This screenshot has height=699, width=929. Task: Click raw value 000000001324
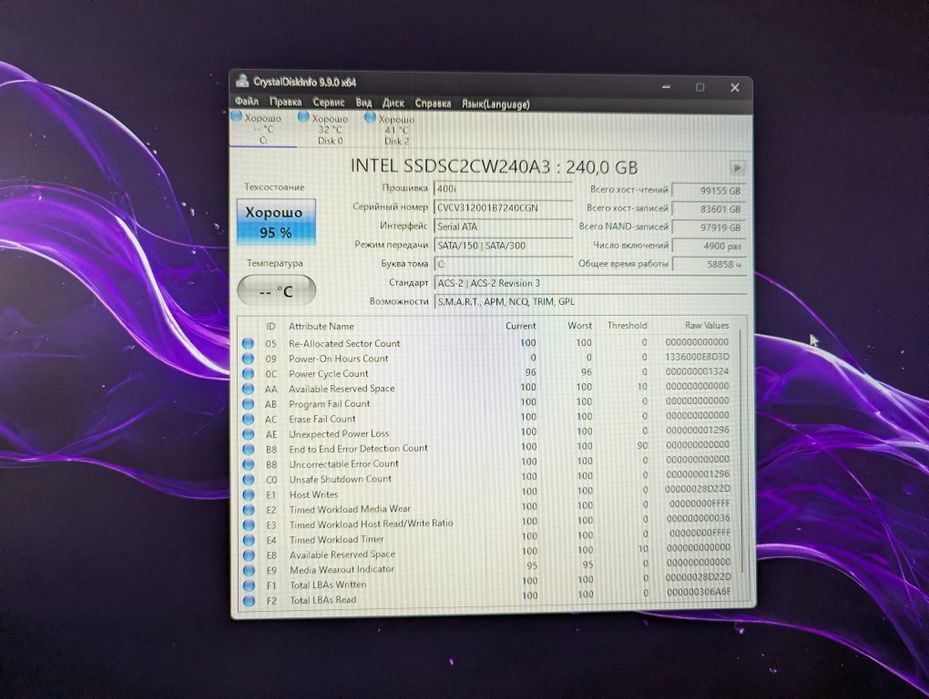click(x=697, y=371)
